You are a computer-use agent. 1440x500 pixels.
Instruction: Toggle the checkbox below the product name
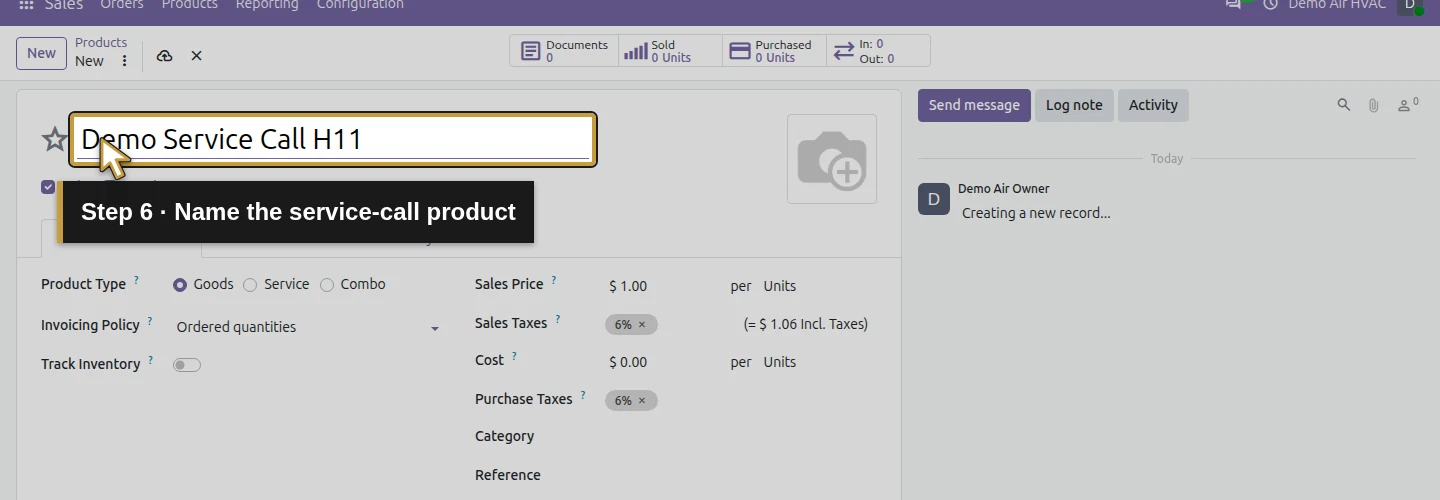[x=48, y=187]
